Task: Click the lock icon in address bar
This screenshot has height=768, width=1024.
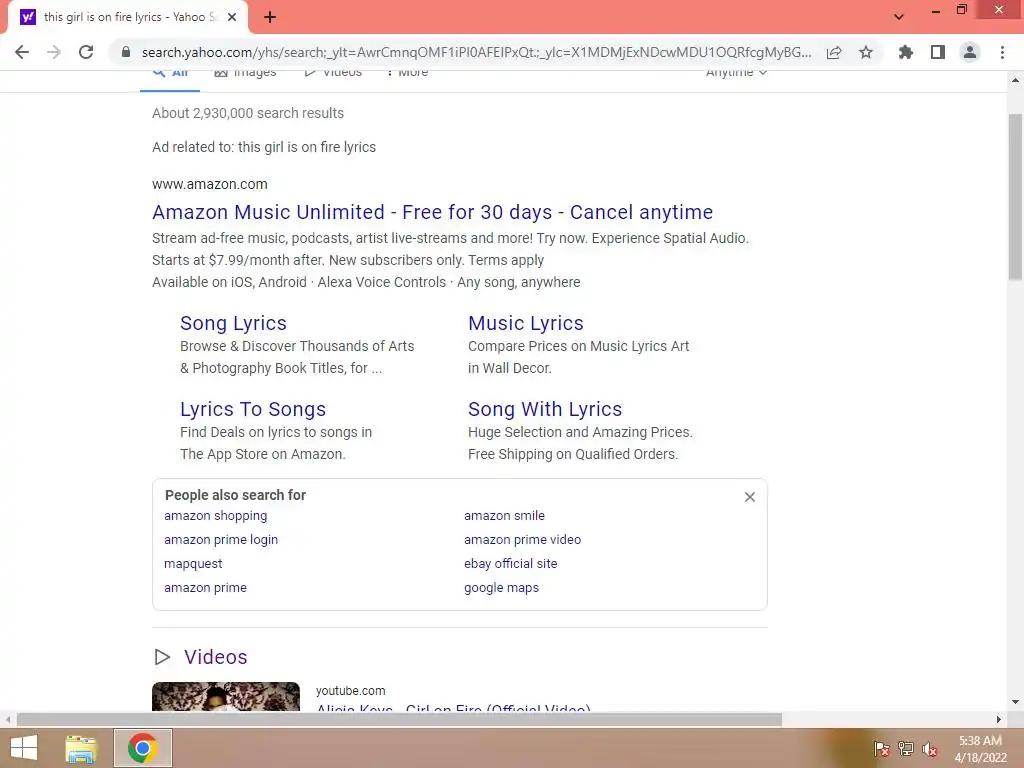Action: tap(126, 52)
